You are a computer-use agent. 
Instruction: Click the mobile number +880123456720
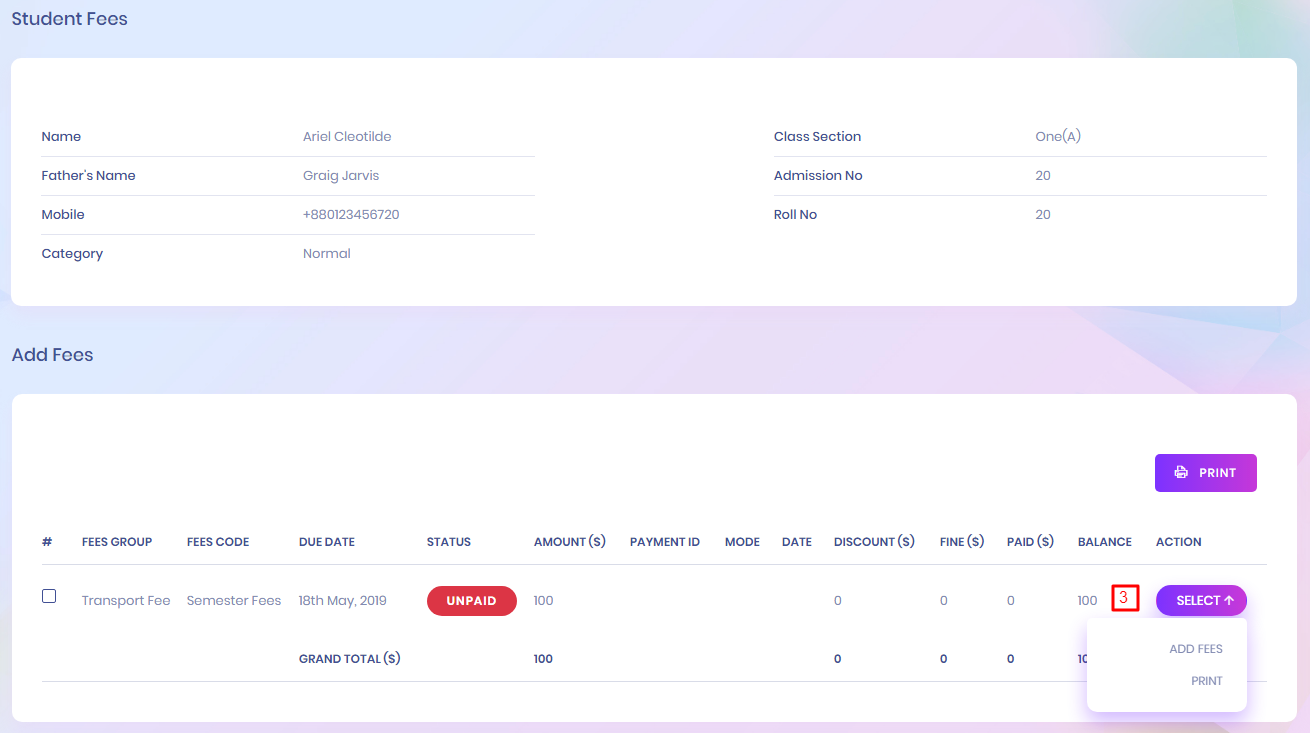tap(351, 215)
